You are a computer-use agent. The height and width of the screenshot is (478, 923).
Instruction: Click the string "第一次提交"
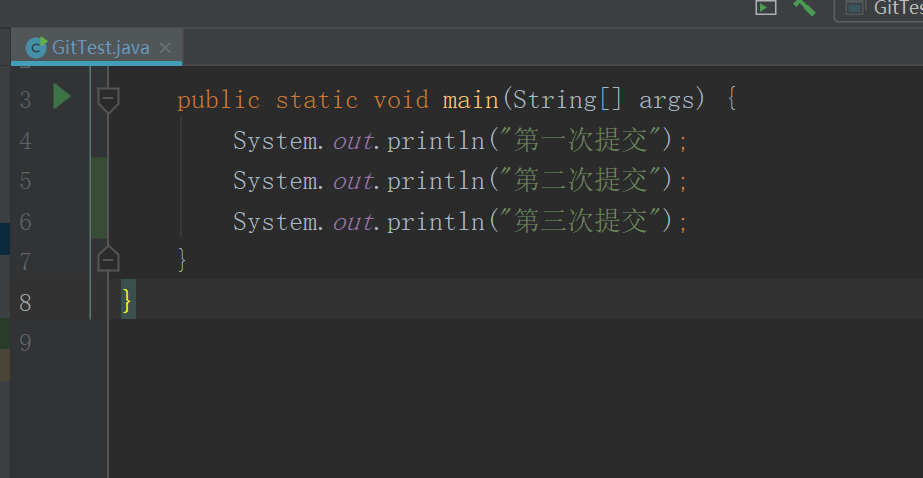tap(580, 141)
